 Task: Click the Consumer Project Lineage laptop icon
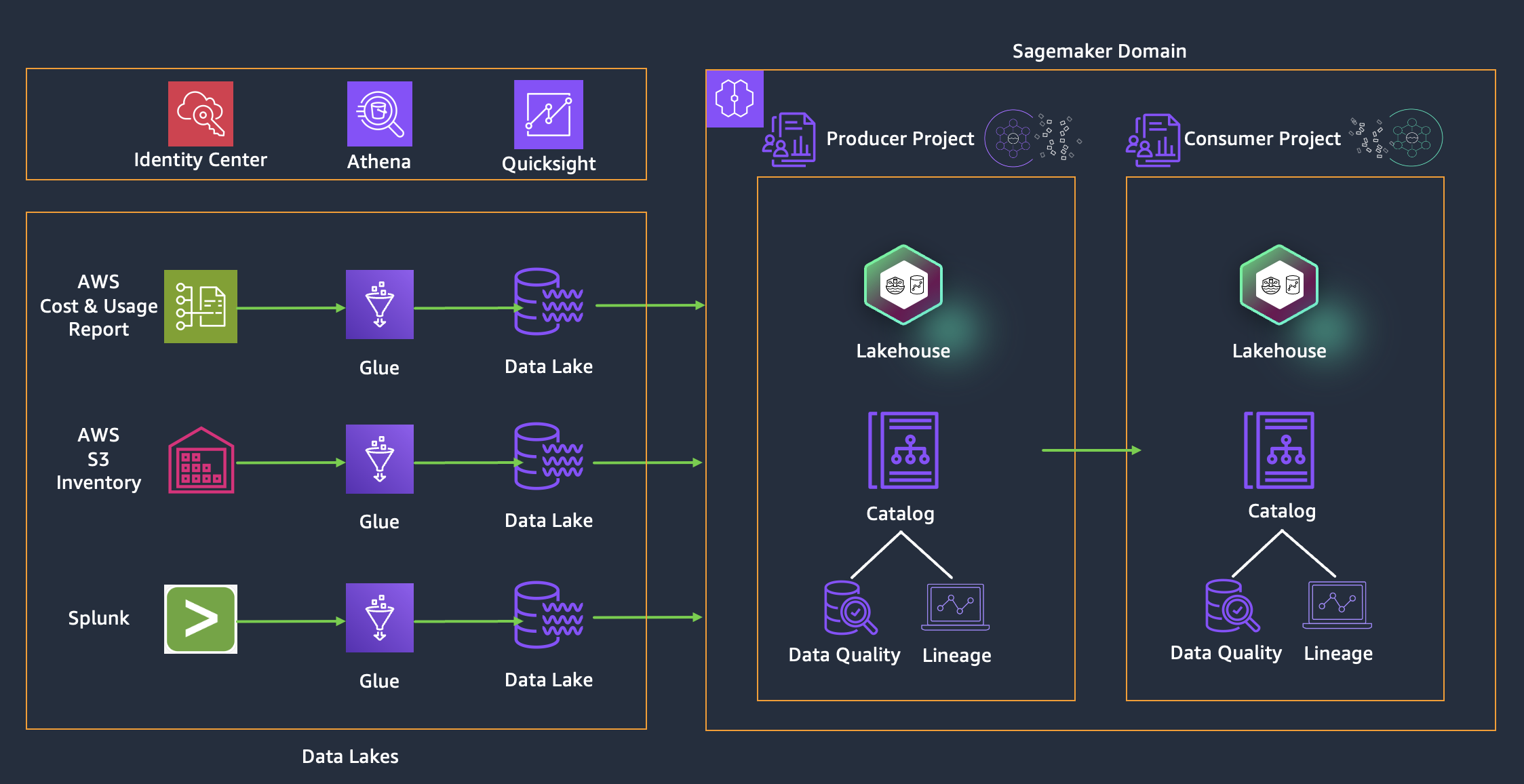(1337, 605)
